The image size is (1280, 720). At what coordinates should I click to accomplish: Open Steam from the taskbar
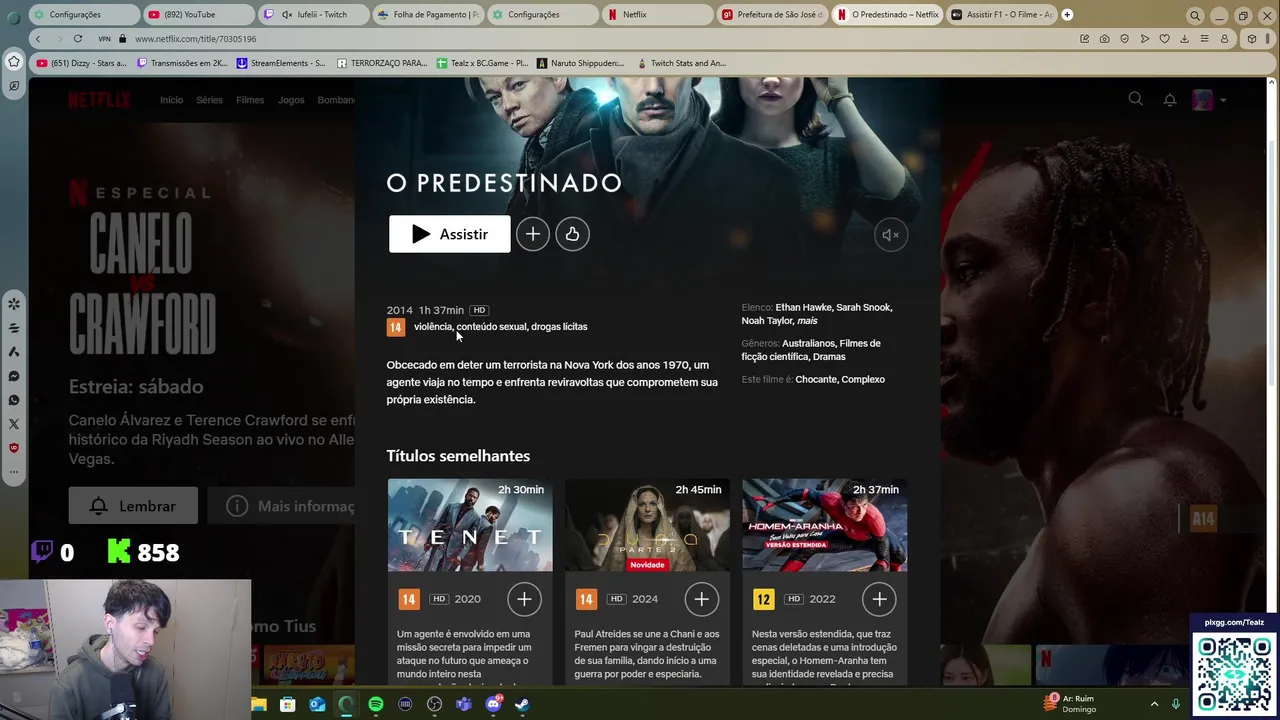coord(522,704)
